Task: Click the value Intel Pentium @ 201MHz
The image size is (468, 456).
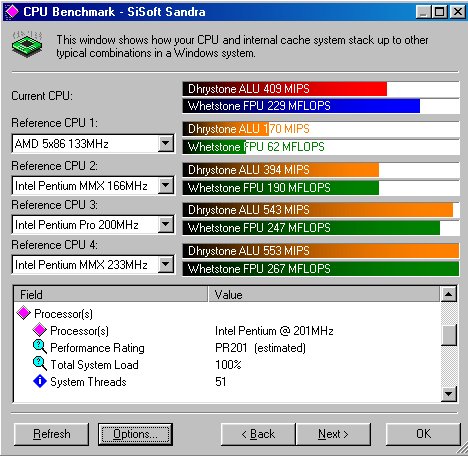Action: (x=274, y=331)
